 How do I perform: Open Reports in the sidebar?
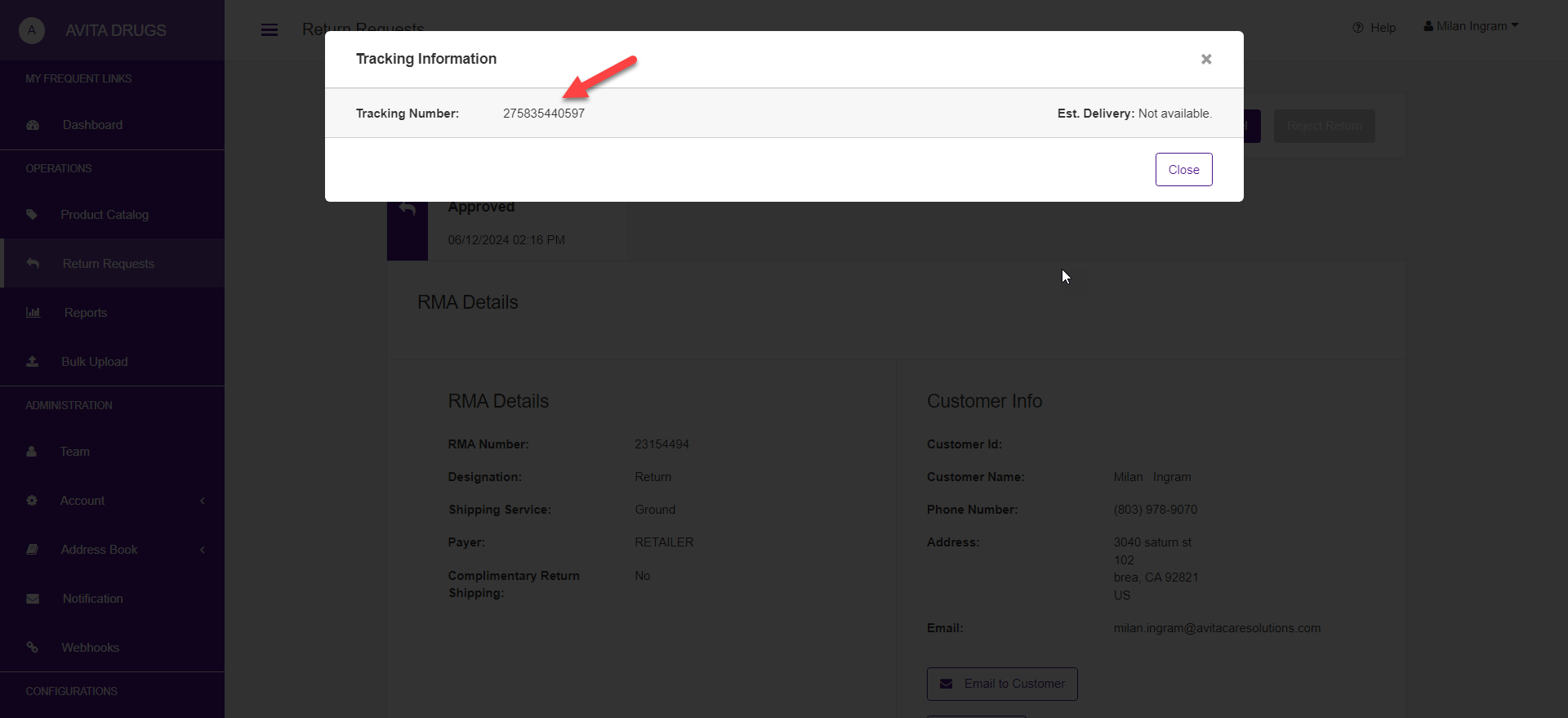click(x=112, y=313)
